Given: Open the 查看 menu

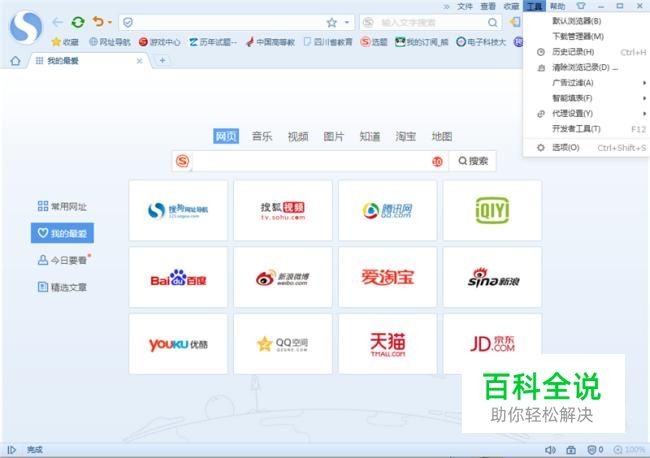Looking at the screenshot, I should [x=488, y=6].
